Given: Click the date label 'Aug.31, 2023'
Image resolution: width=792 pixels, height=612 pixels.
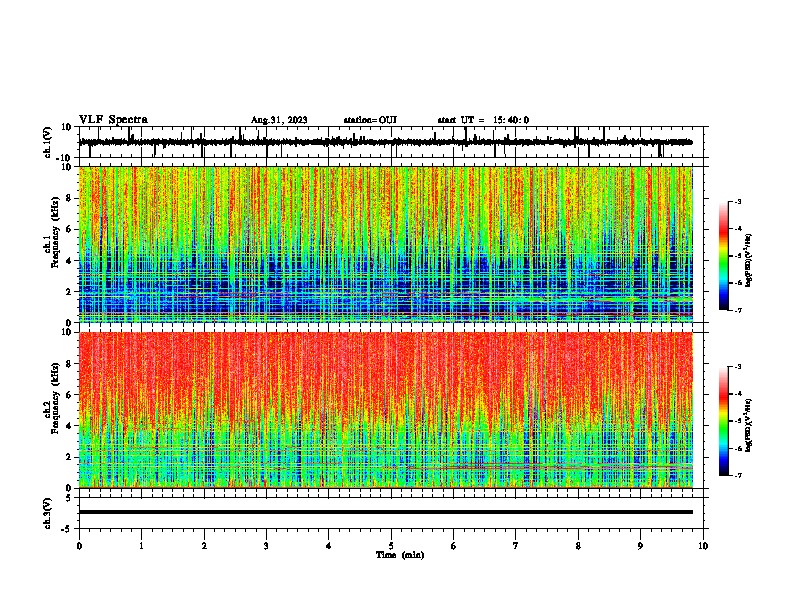Looking at the screenshot, I should (279, 120).
